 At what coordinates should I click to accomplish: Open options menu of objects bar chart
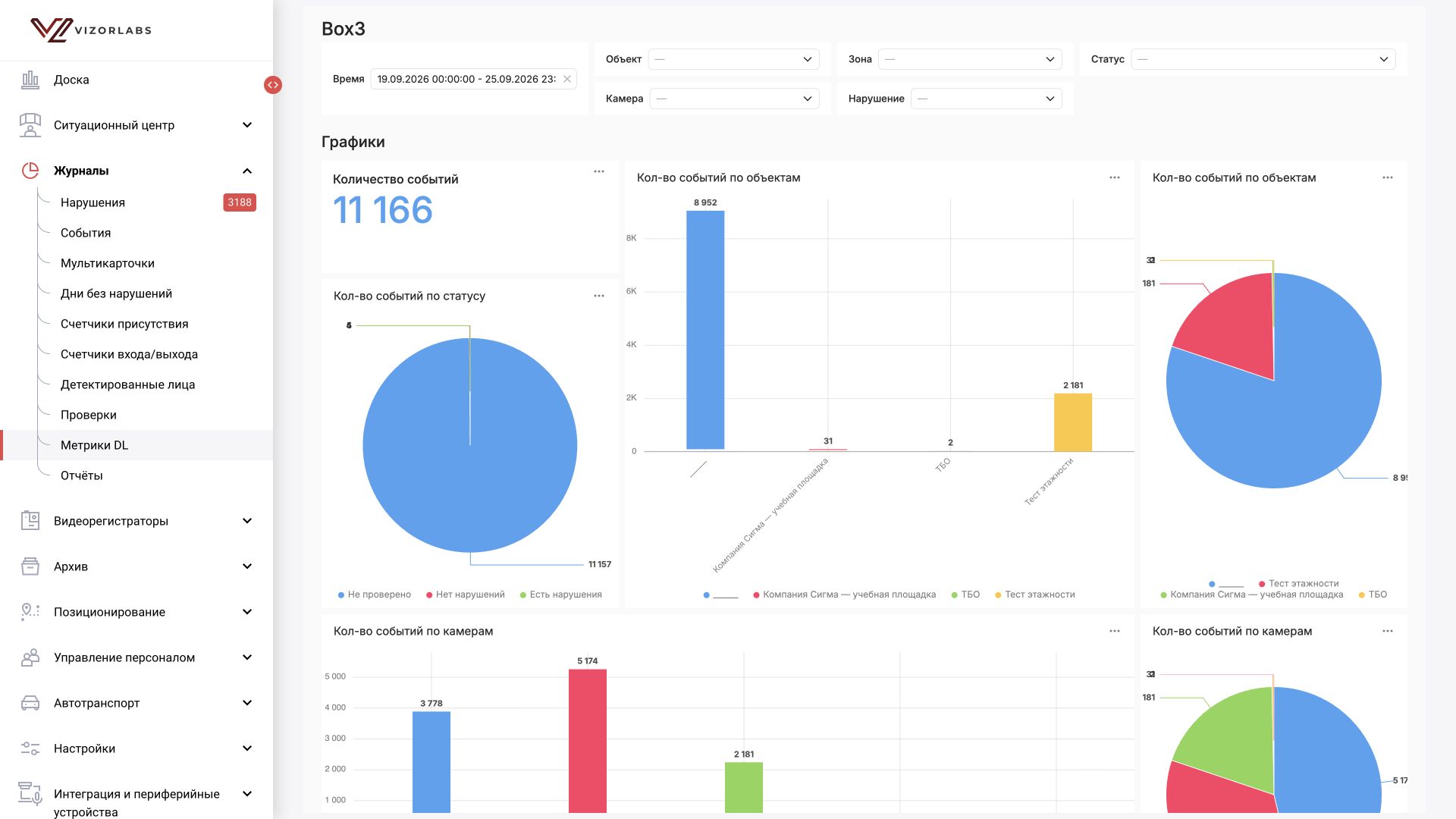pos(1115,177)
